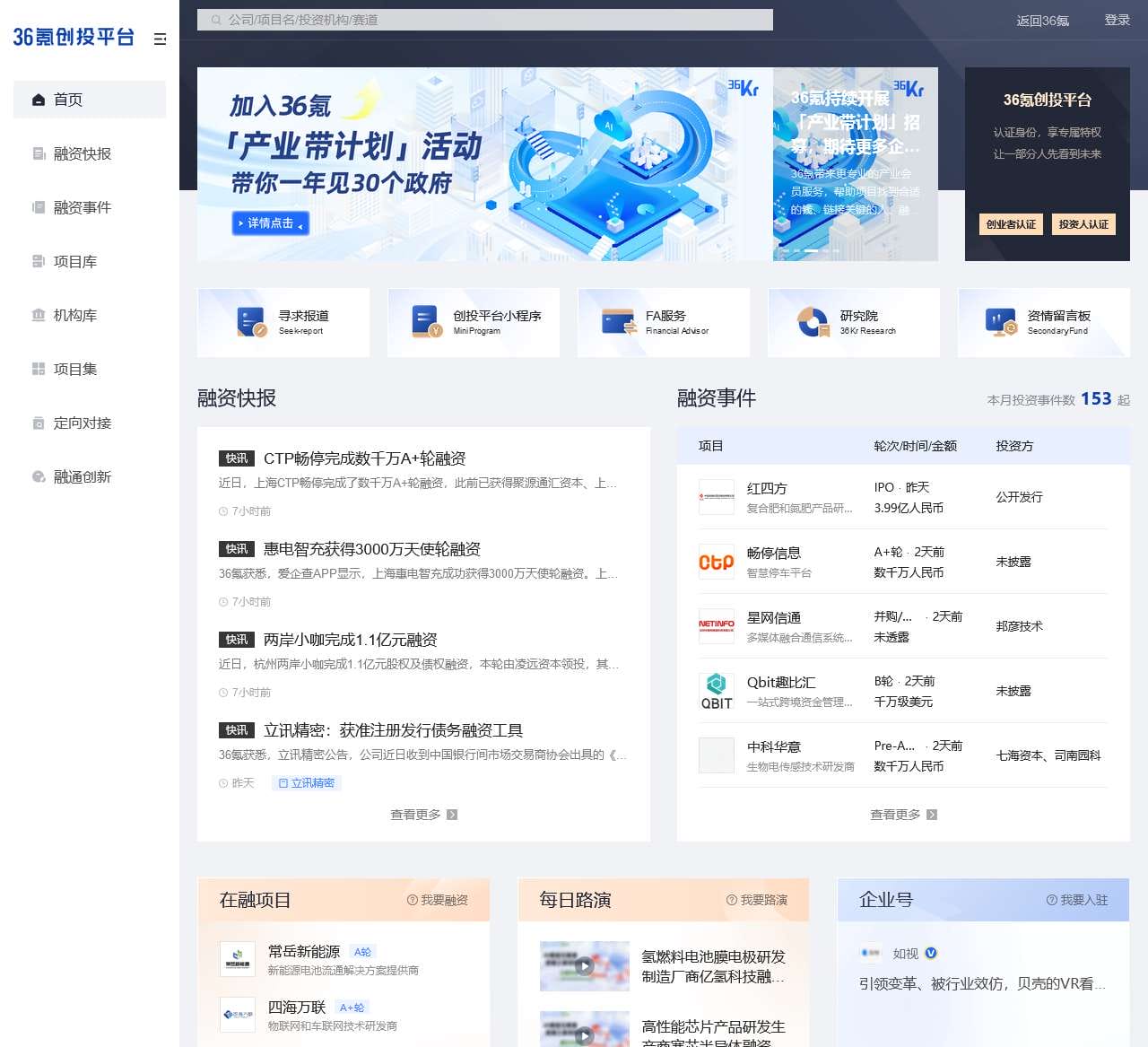Click the 36氪创投平台 logo
The height and width of the screenshot is (1047, 1148).
74,37
